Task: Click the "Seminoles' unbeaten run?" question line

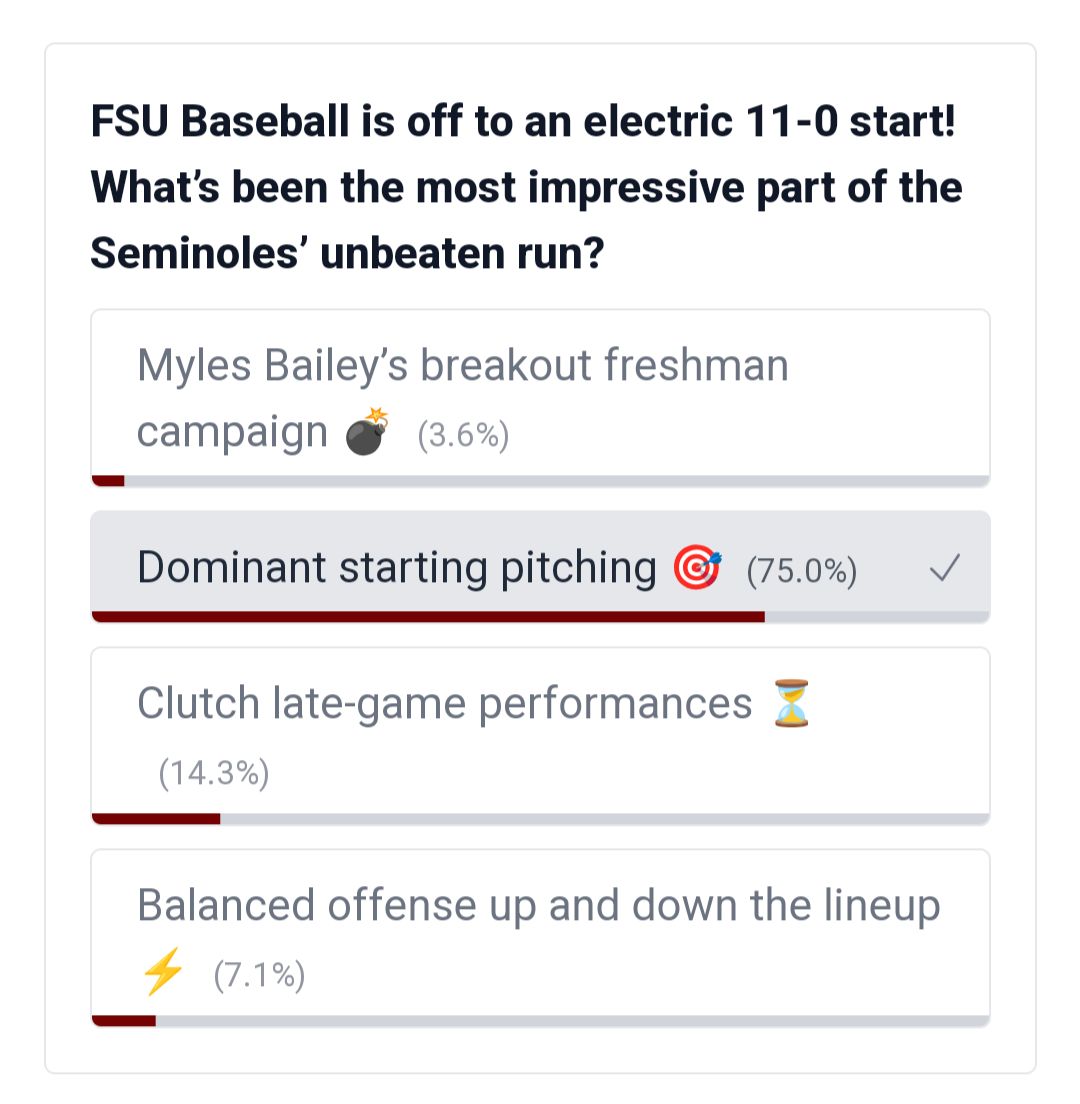Action: tap(347, 253)
